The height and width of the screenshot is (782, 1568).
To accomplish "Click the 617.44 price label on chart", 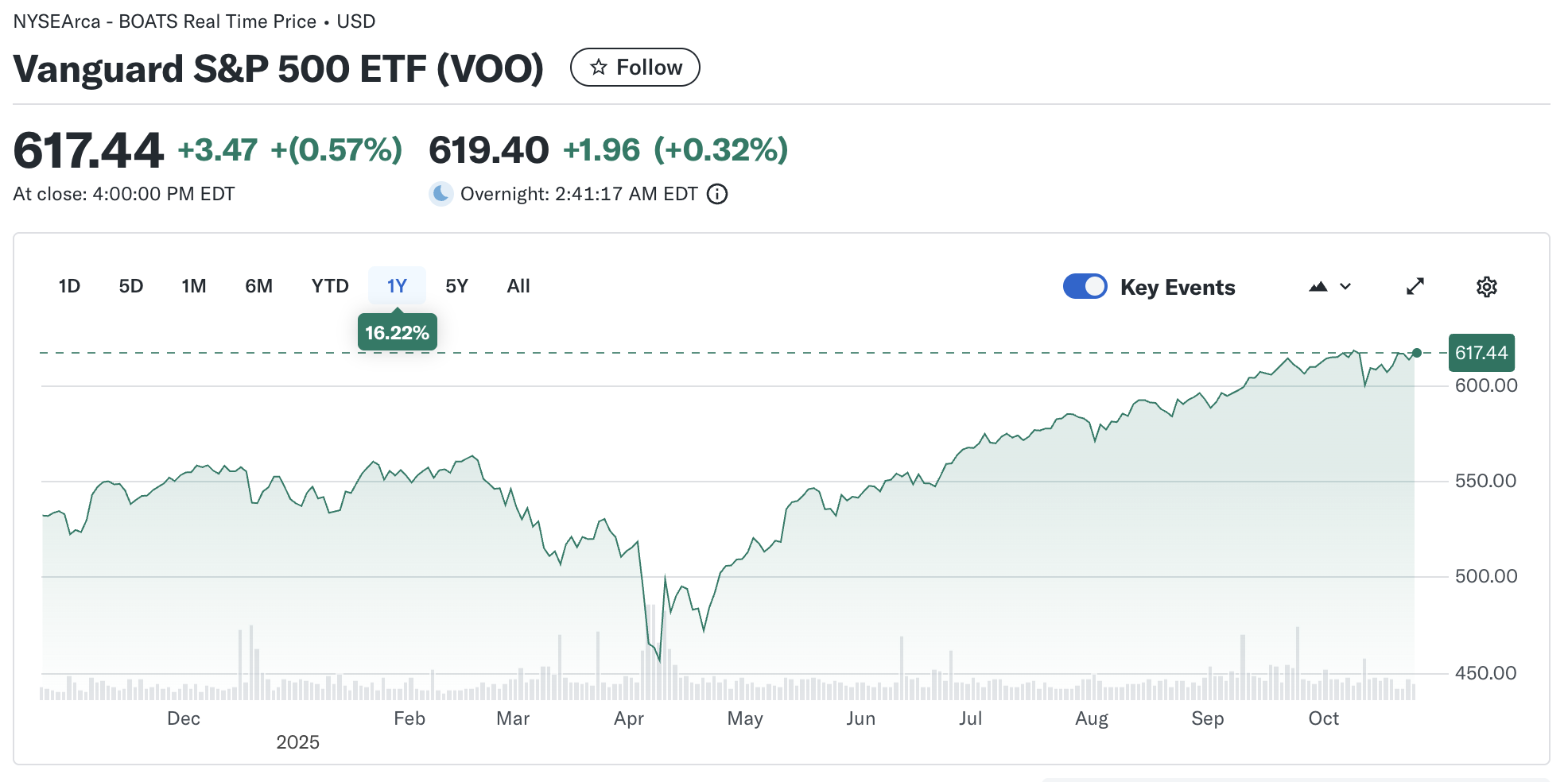I will (1481, 352).
